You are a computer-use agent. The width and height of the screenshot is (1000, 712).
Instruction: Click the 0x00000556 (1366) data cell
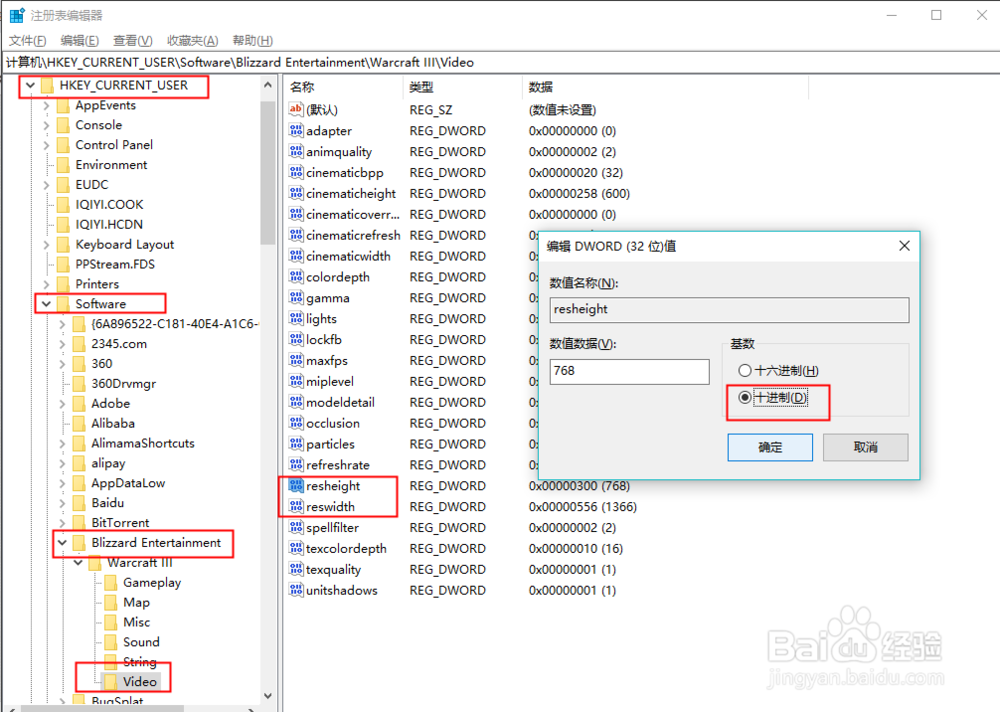coord(582,507)
